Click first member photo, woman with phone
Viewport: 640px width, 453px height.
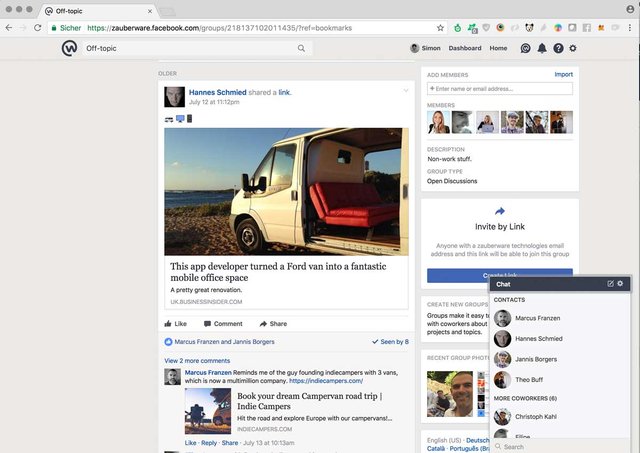coord(438,122)
